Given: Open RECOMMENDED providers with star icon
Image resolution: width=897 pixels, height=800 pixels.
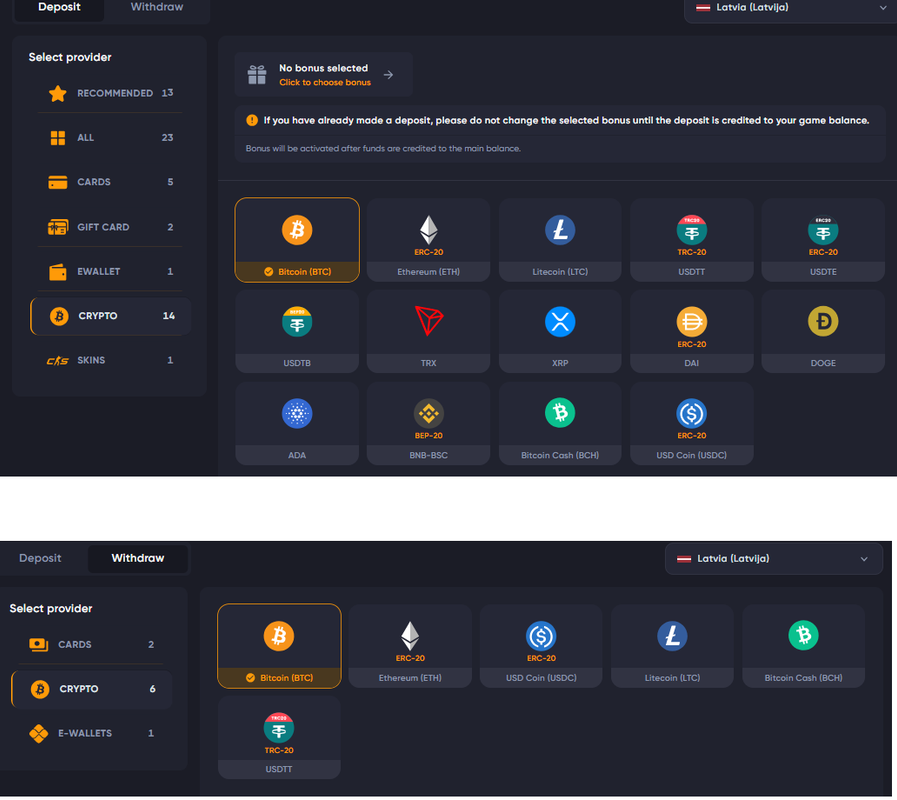Looking at the screenshot, I should 110,93.
